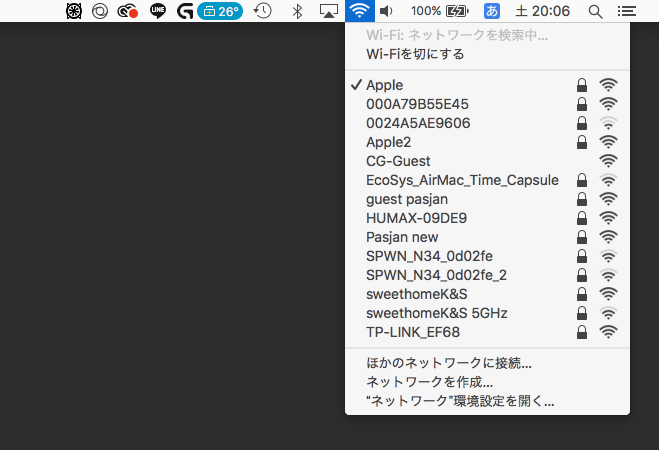Open the あ input source menu
The image size is (659, 450).
pos(491,11)
